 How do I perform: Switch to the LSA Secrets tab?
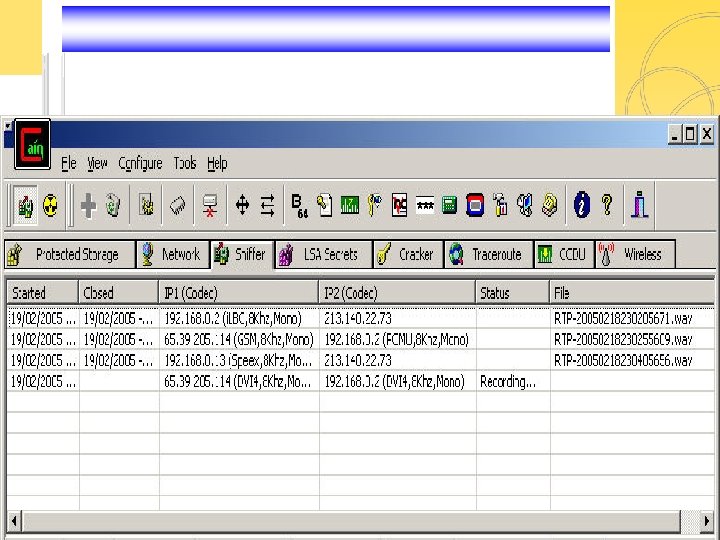coord(323,254)
